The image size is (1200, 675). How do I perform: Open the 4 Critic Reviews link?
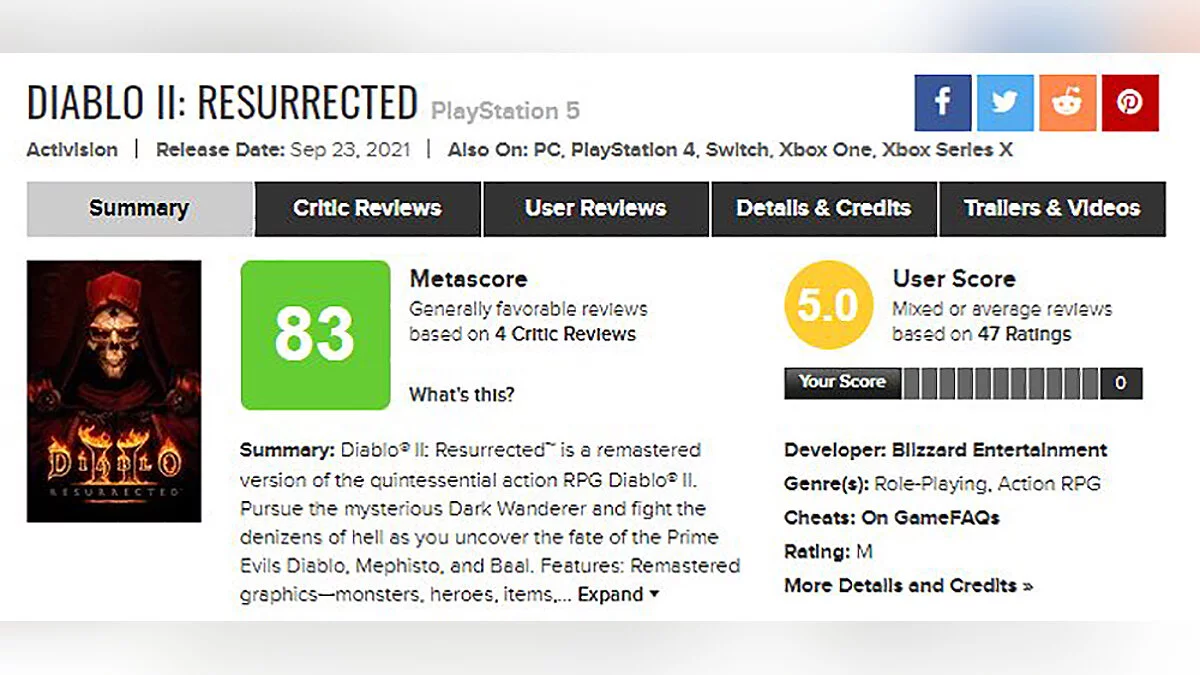[x=565, y=334]
